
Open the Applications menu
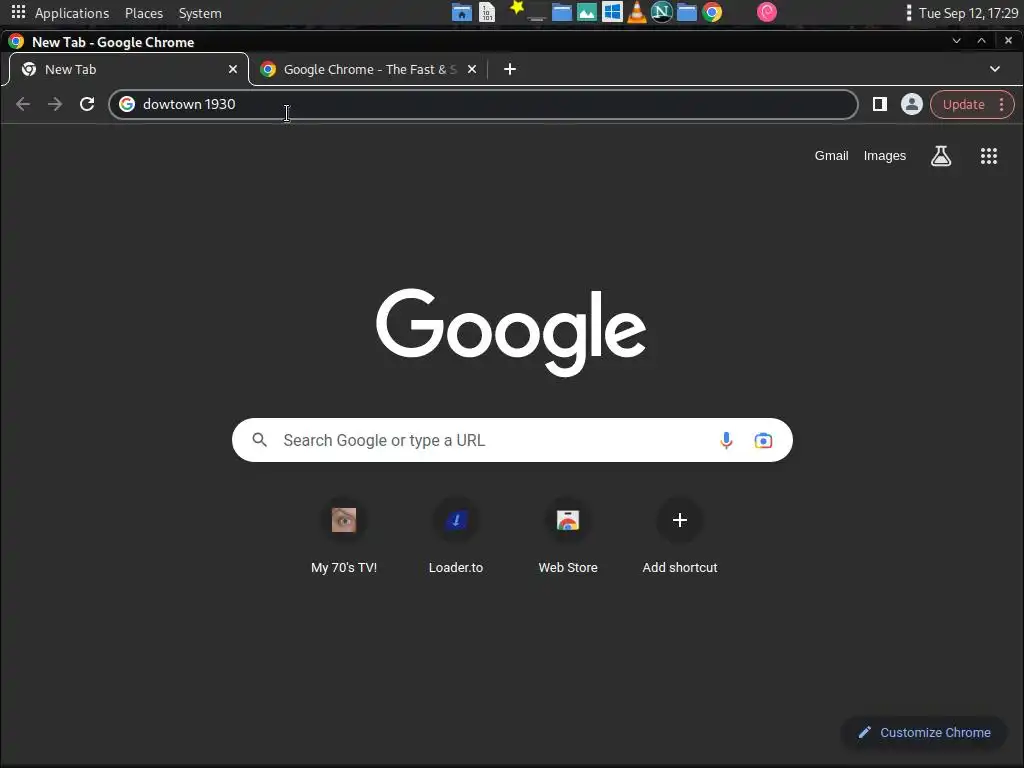tap(72, 13)
